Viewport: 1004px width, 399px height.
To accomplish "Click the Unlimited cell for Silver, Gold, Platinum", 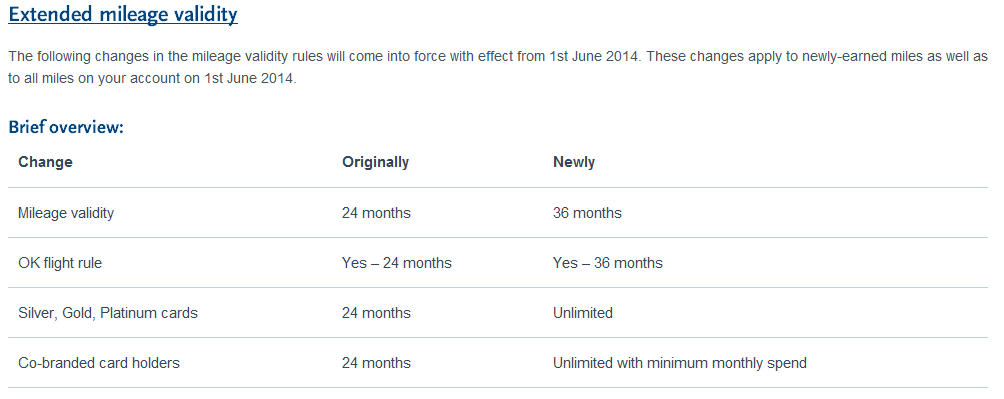I will pos(583,313).
